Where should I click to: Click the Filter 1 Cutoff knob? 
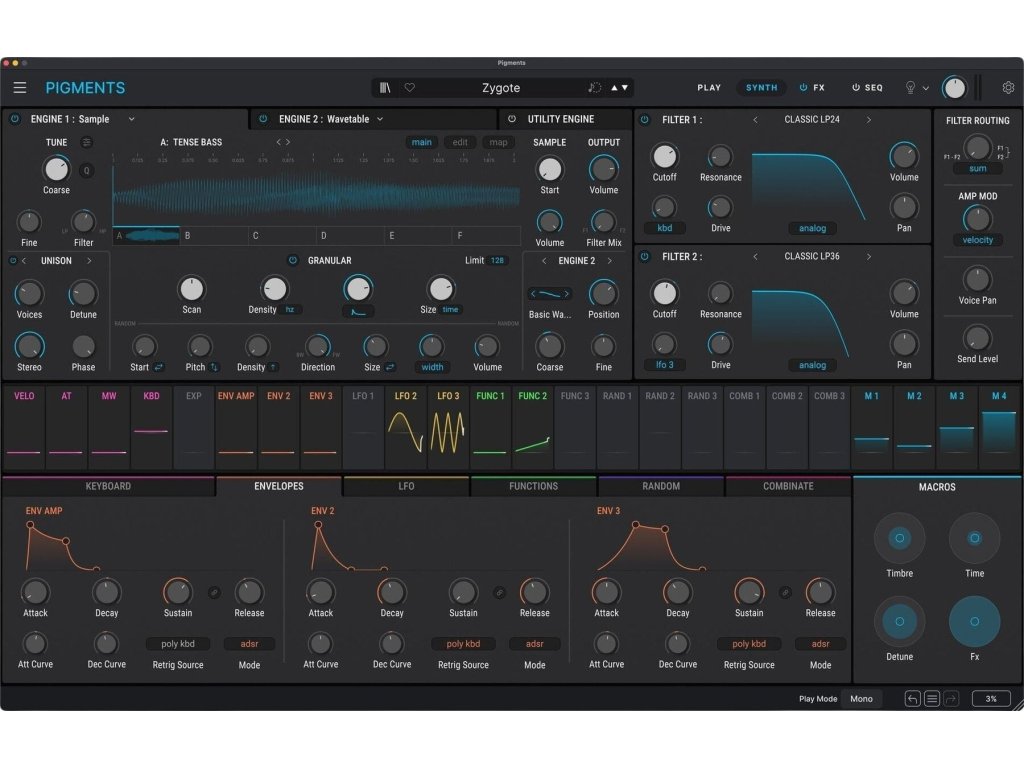[664, 156]
